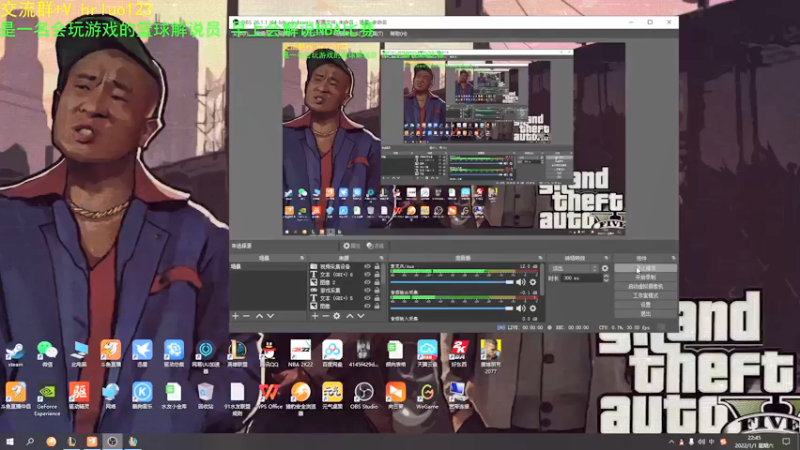Expand the system tray hidden icons chevron
Viewport: 800px width, 450px height.
[x=671, y=442]
